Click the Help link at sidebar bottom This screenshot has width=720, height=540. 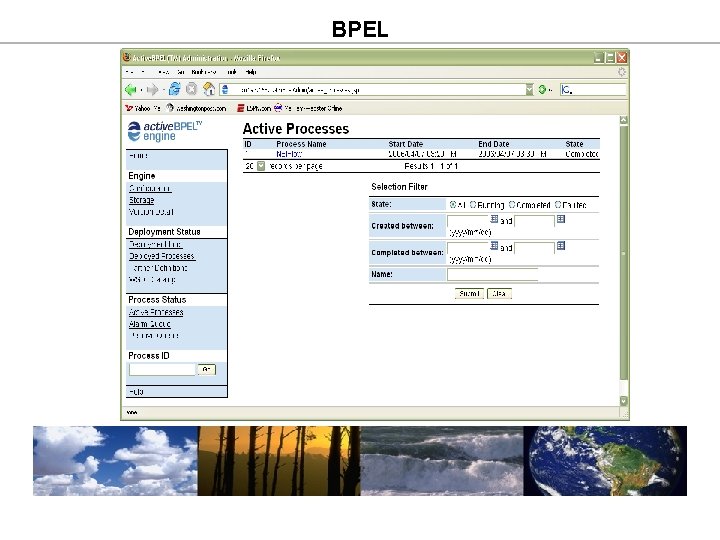coord(136,392)
